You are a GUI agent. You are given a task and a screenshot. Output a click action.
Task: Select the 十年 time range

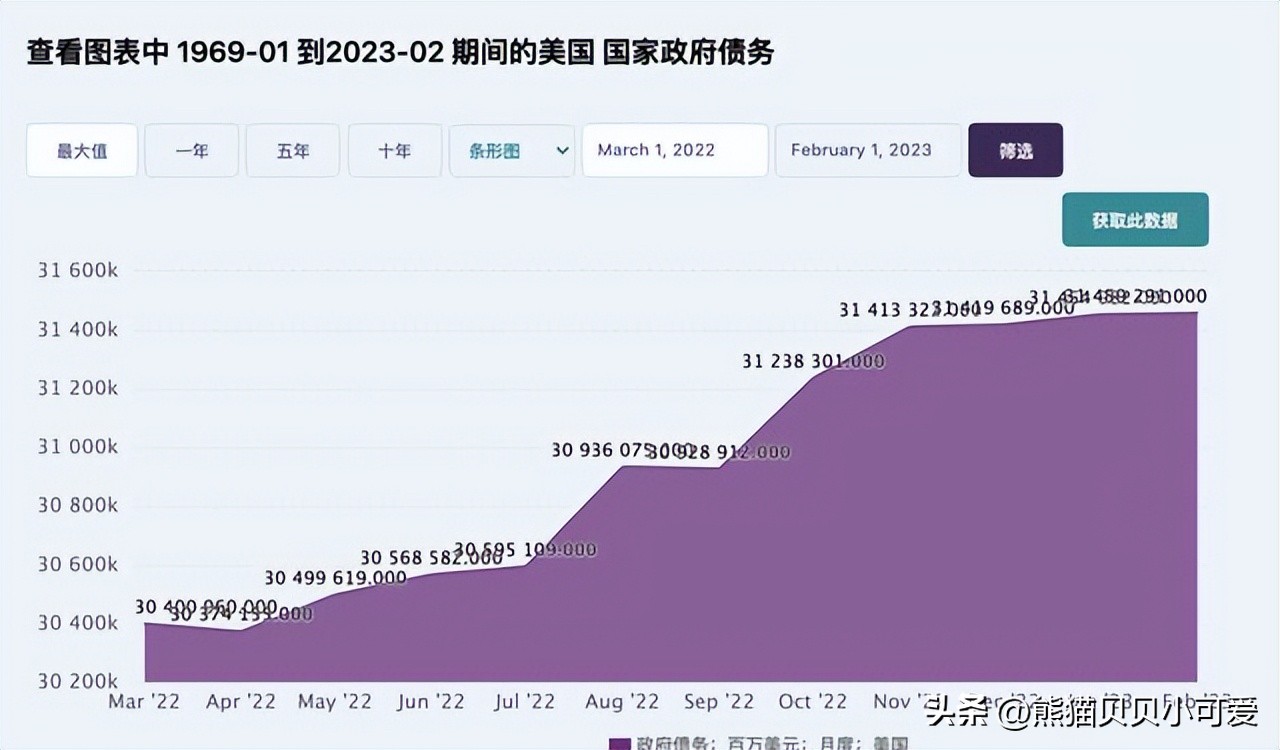pyautogui.click(x=394, y=150)
